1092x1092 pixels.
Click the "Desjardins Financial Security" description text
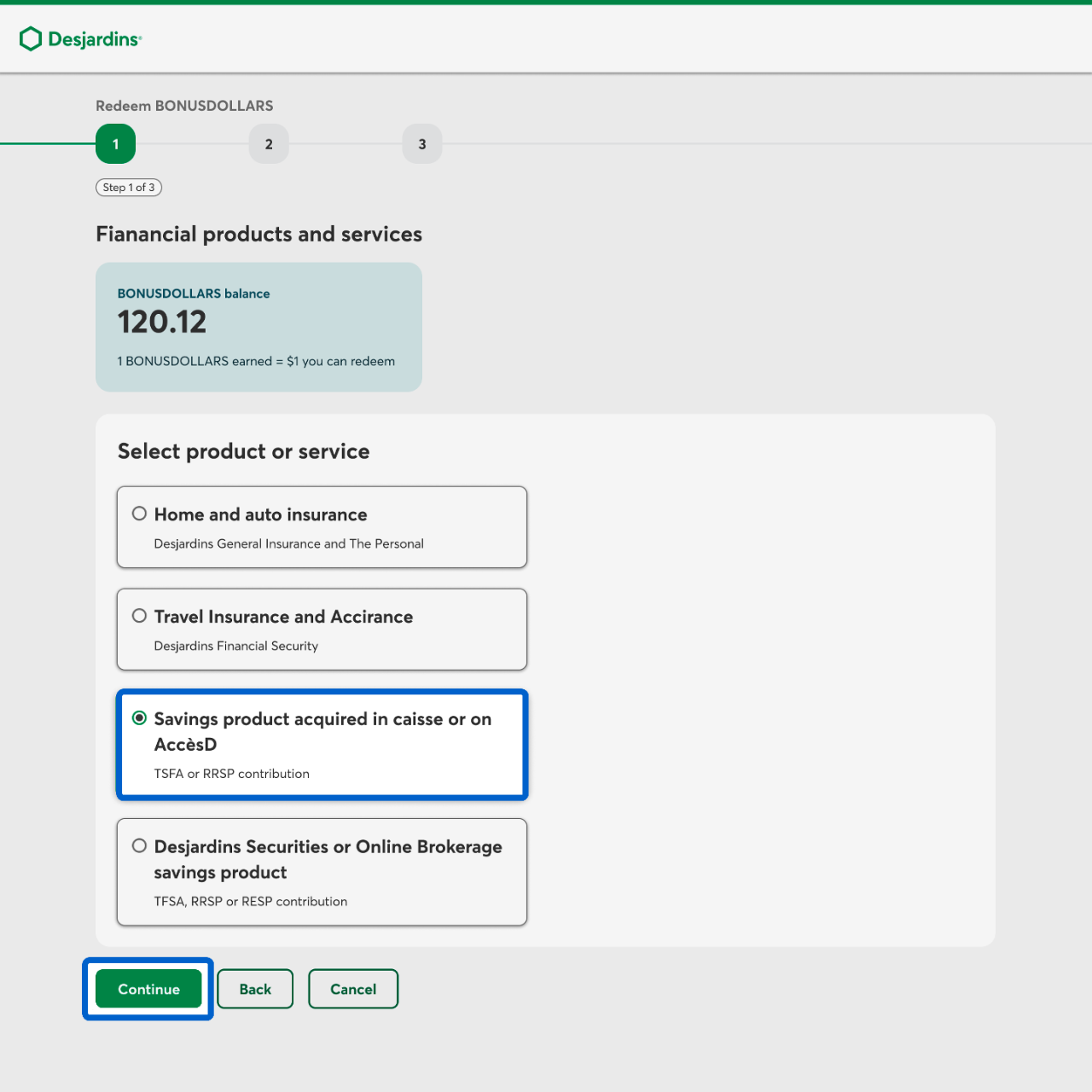click(x=236, y=647)
